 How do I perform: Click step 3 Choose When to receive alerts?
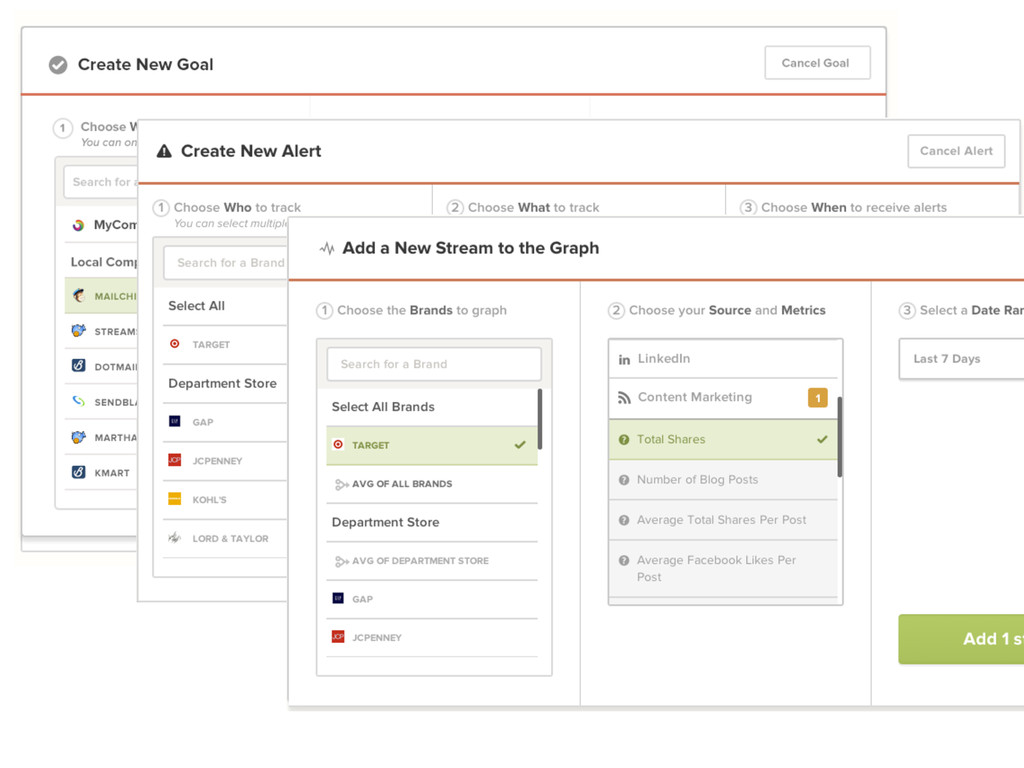point(843,208)
